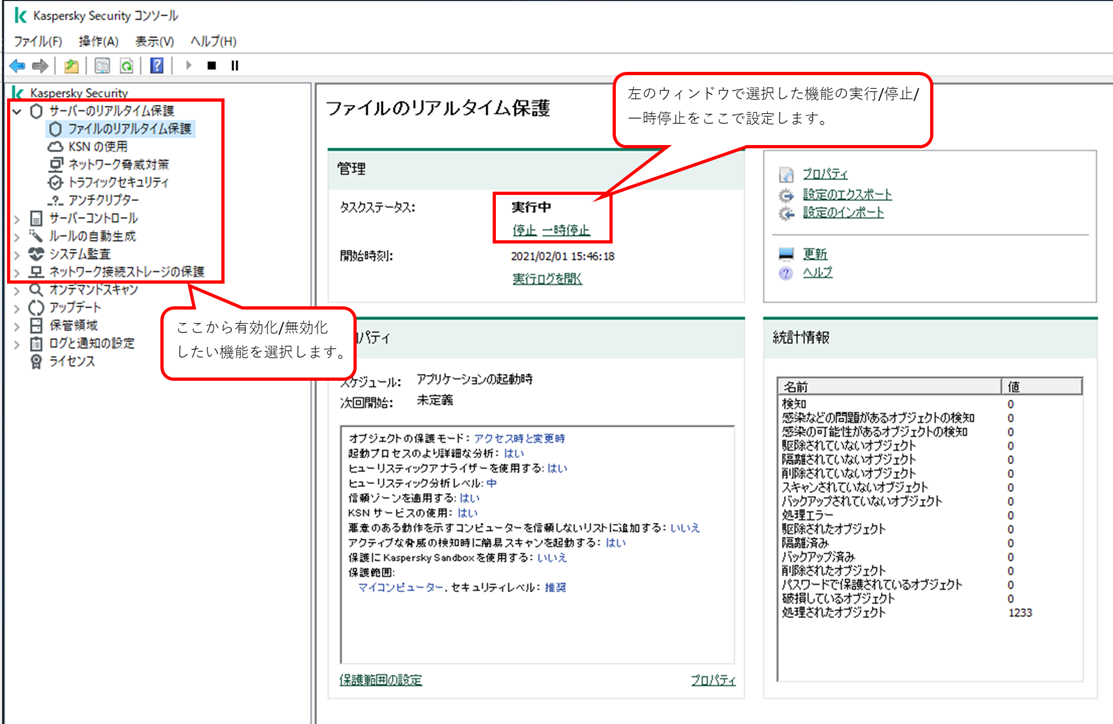
Task: Click the Up one level folder icon
Action: [x=71, y=66]
